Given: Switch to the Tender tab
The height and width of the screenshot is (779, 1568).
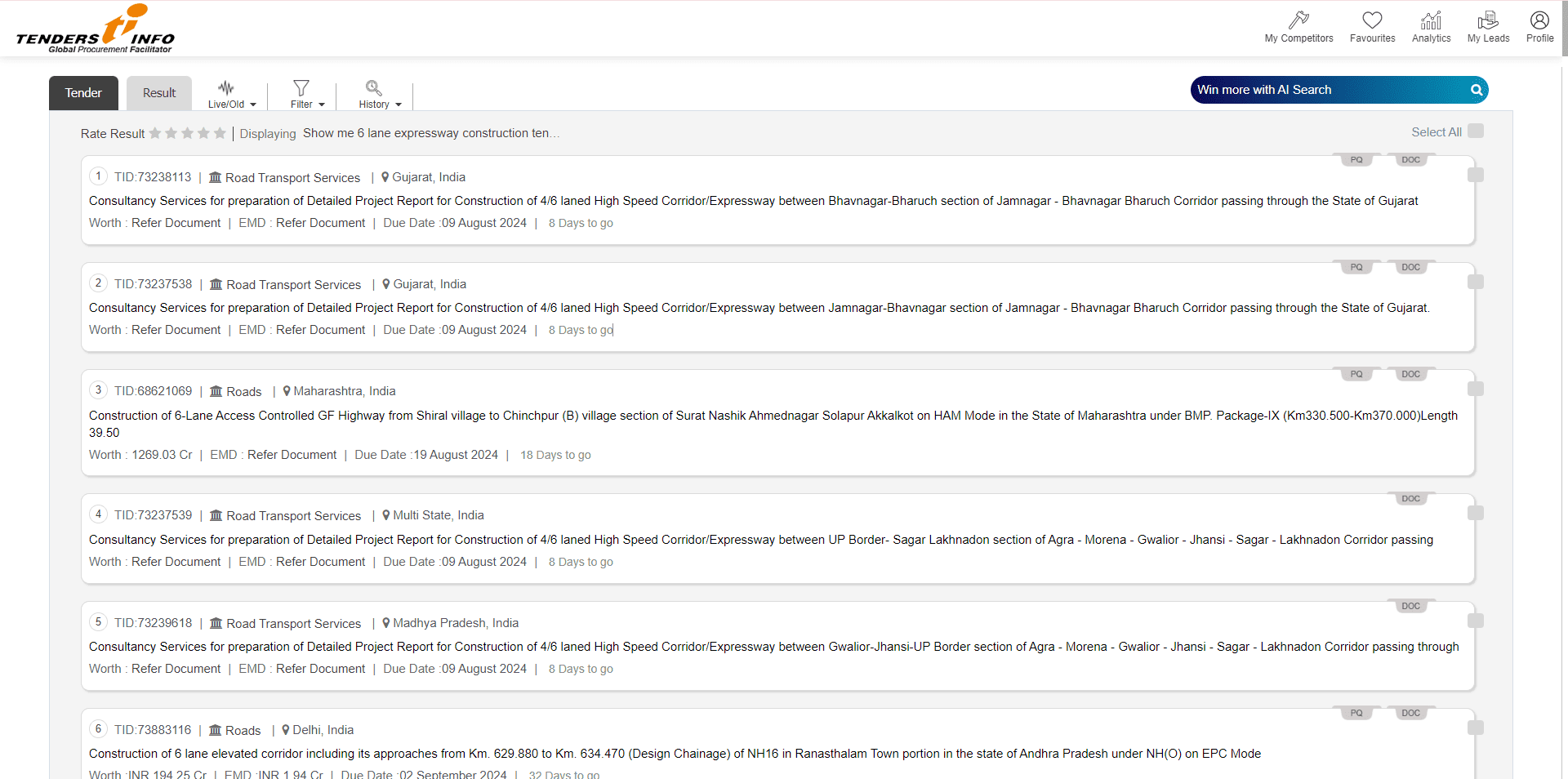Looking at the screenshot, I should 83,93.
